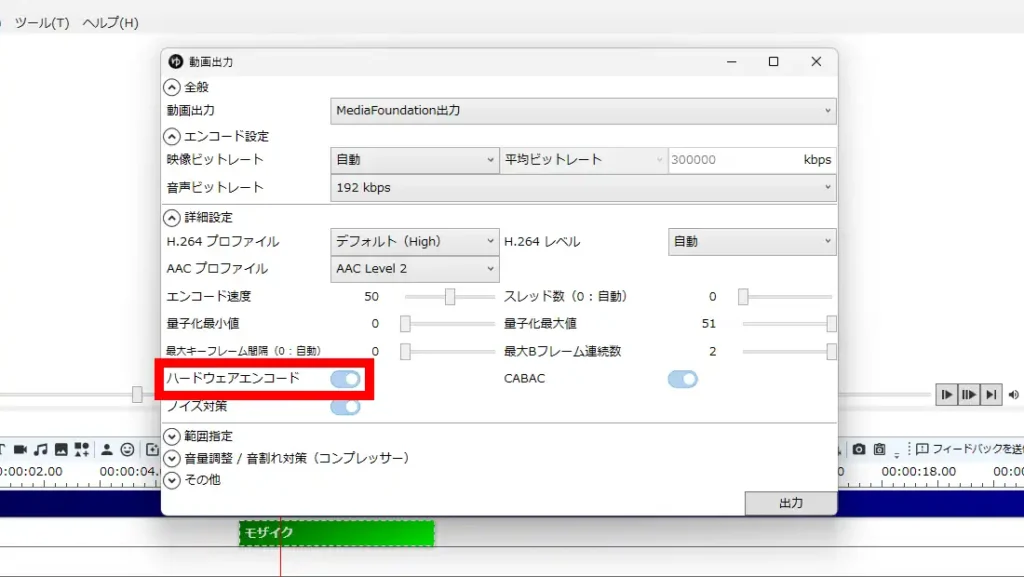The image size is (1024, 577).
Task: Expand the 範囲指定 section
Action: point(200,436)
